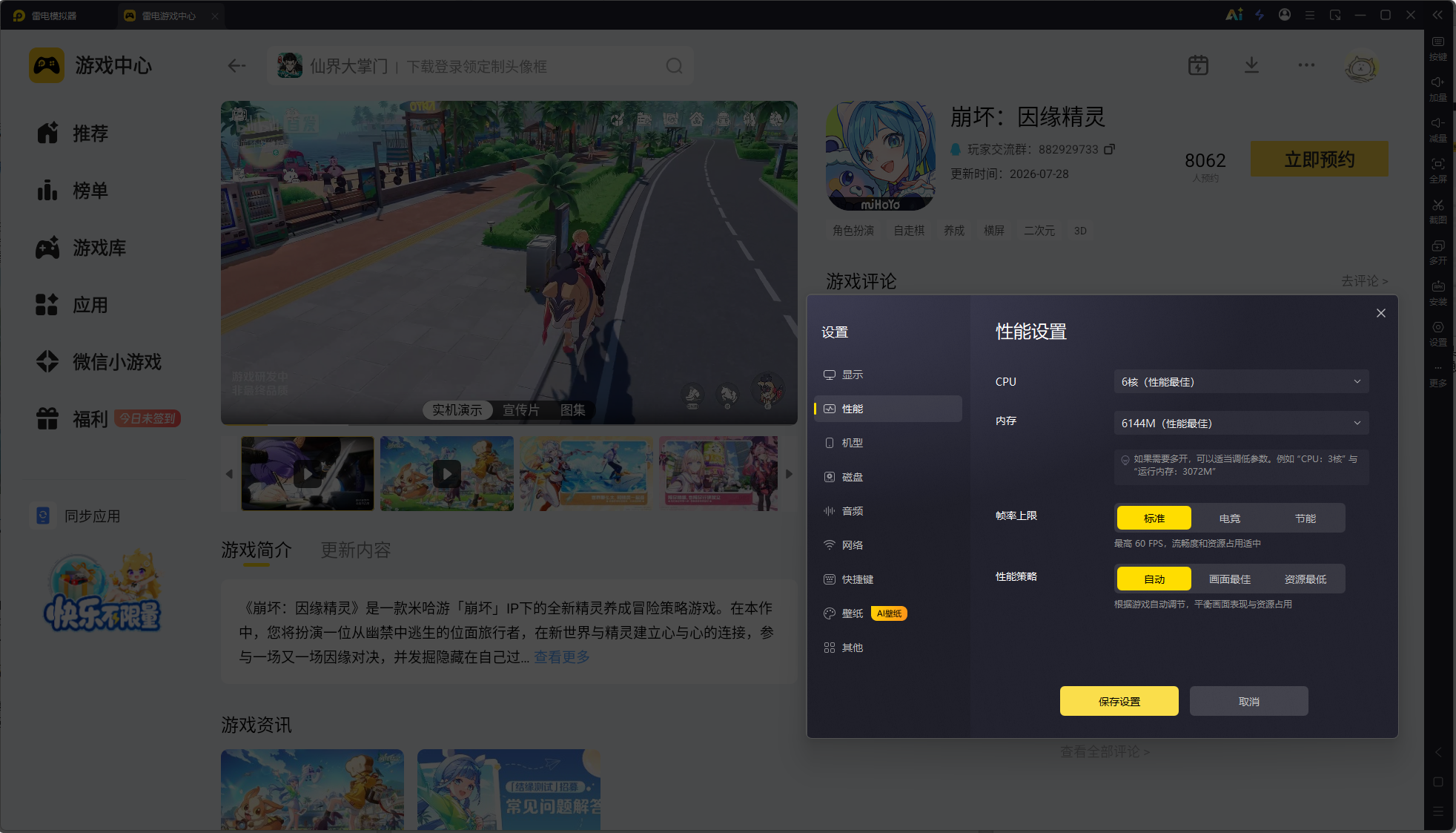The height and width of the screenshot is (833, 1456).
Task: Open the hamburger menu in title bar
Action: [x=1310, y=15]
